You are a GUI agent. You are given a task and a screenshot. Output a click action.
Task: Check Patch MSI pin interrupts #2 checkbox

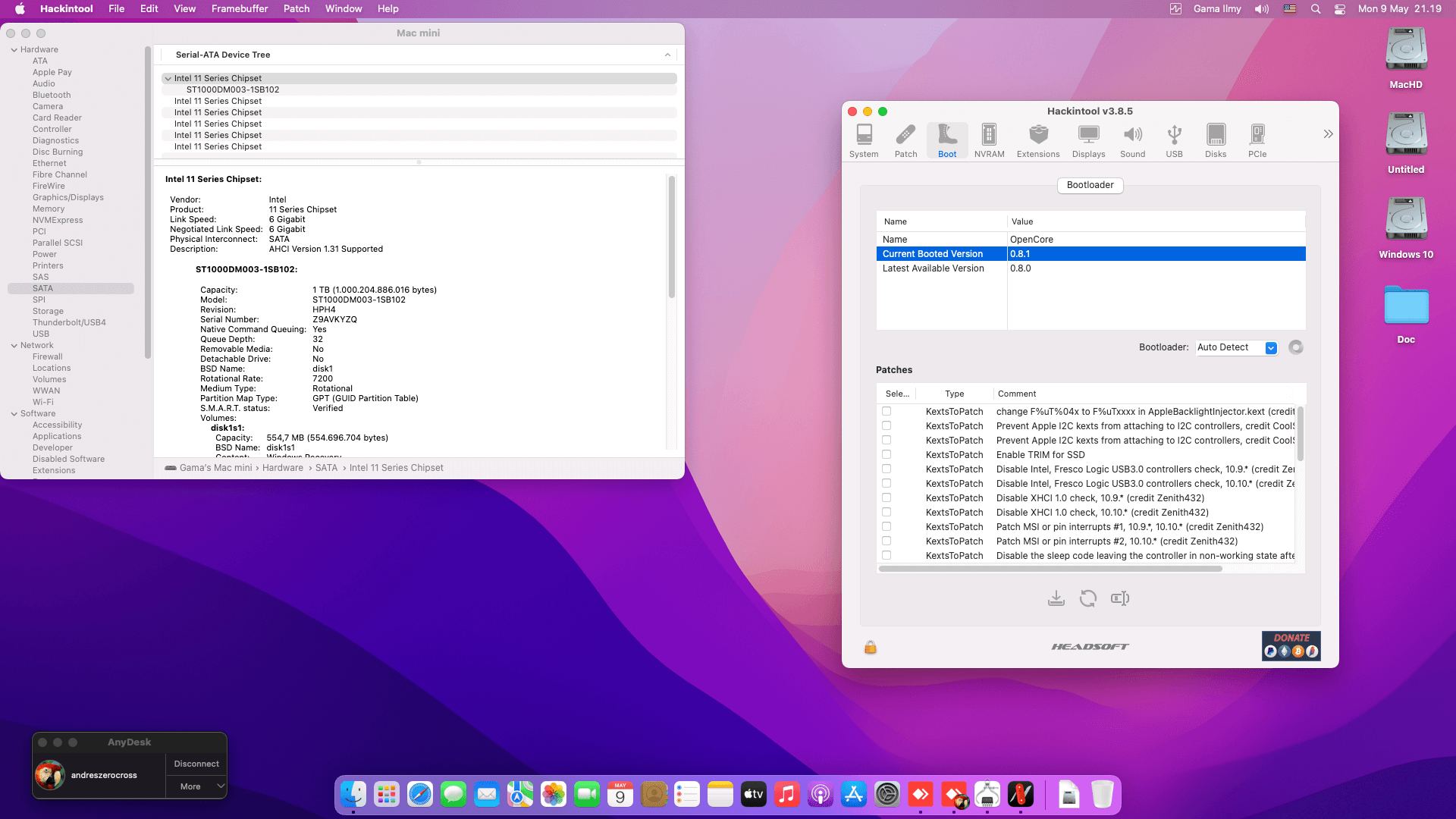[x=886, y=541]
